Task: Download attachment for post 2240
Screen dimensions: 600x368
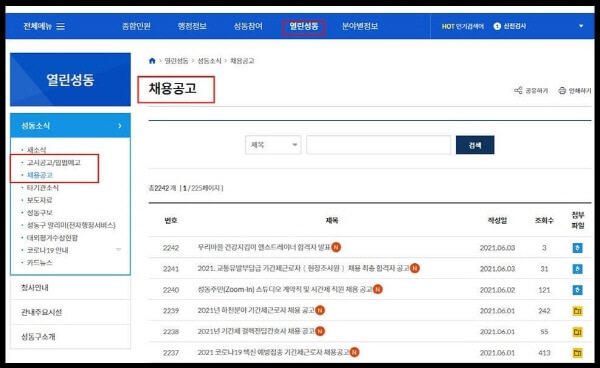Action: 577,290
